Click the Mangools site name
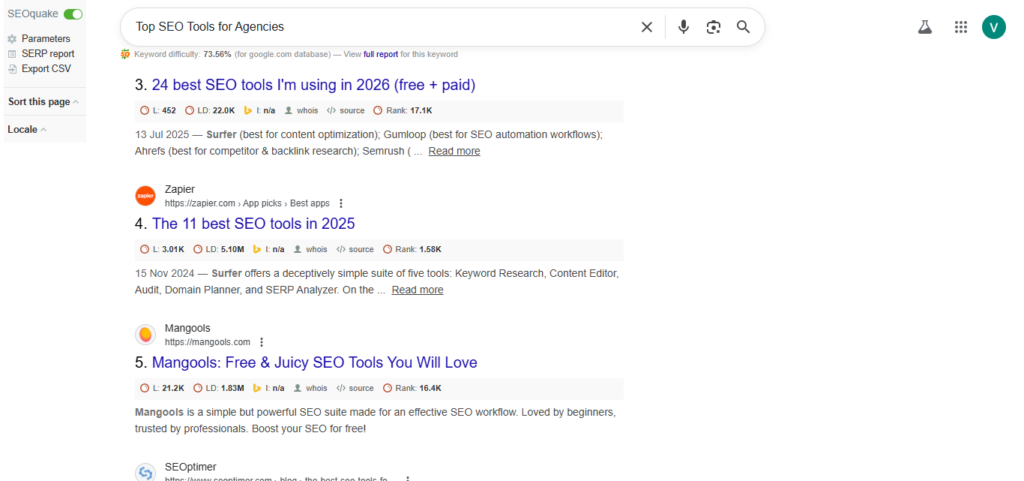 click(187, 328)
